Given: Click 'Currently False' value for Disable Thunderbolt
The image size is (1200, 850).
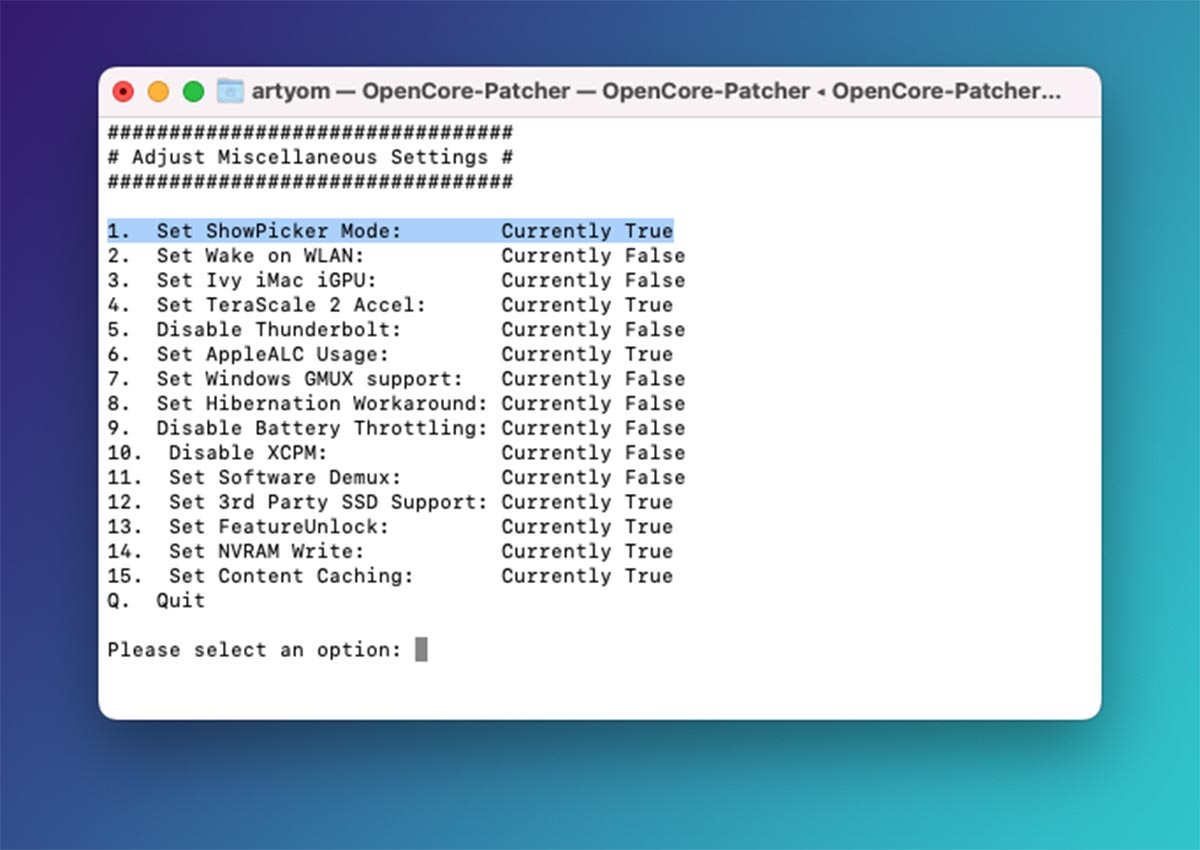Looking at the screenshot, I should tap(593, 329).
